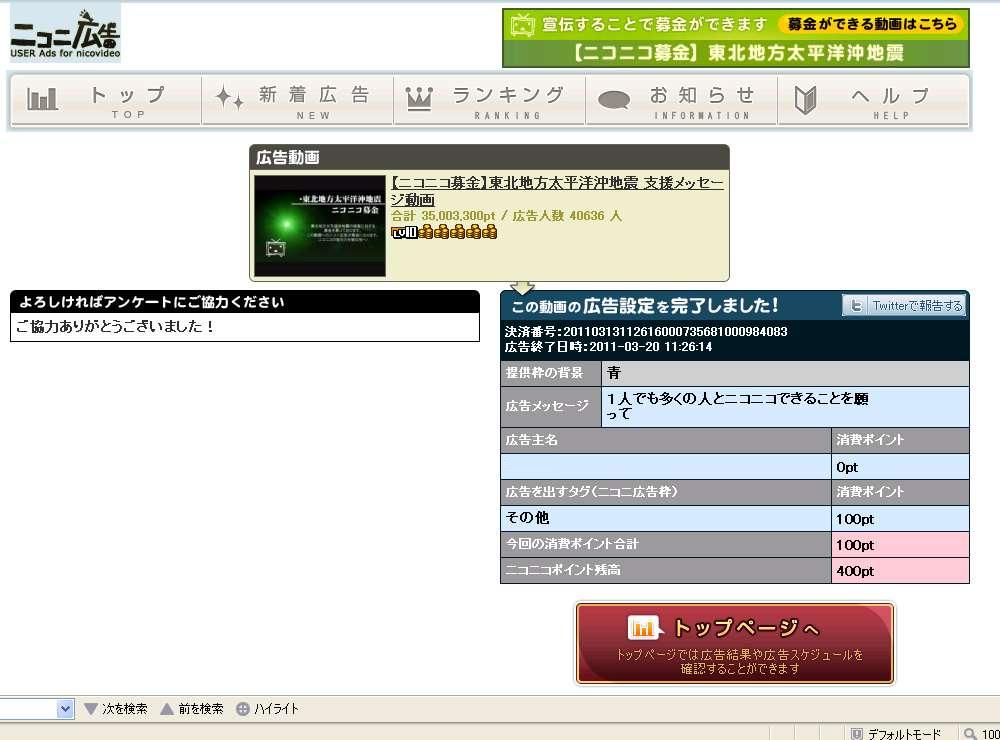Screen dimensions: 1000x740
Task: Click ご協力ありがとうございました message
Action: (115, 326)
